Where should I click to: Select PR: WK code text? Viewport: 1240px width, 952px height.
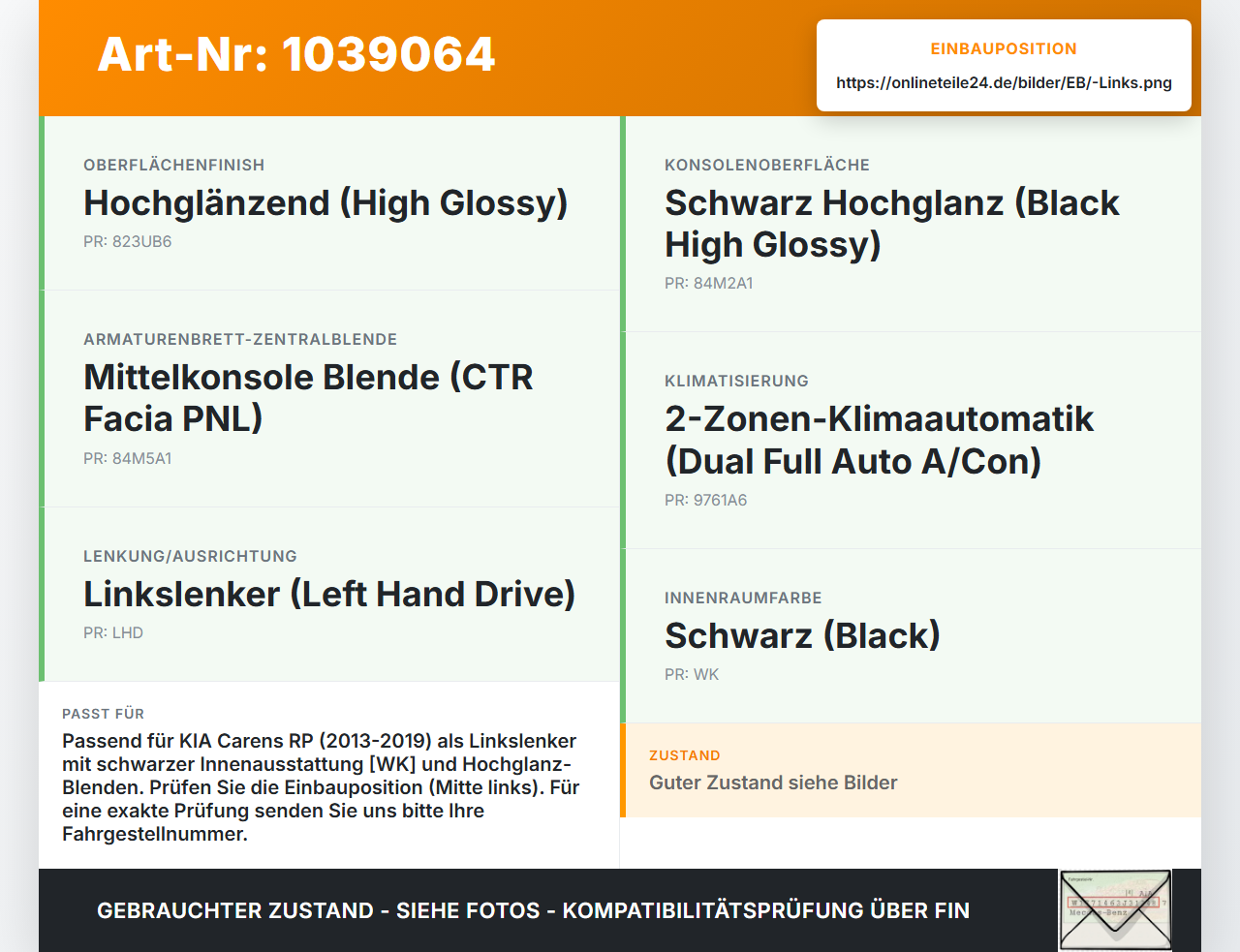692,675
